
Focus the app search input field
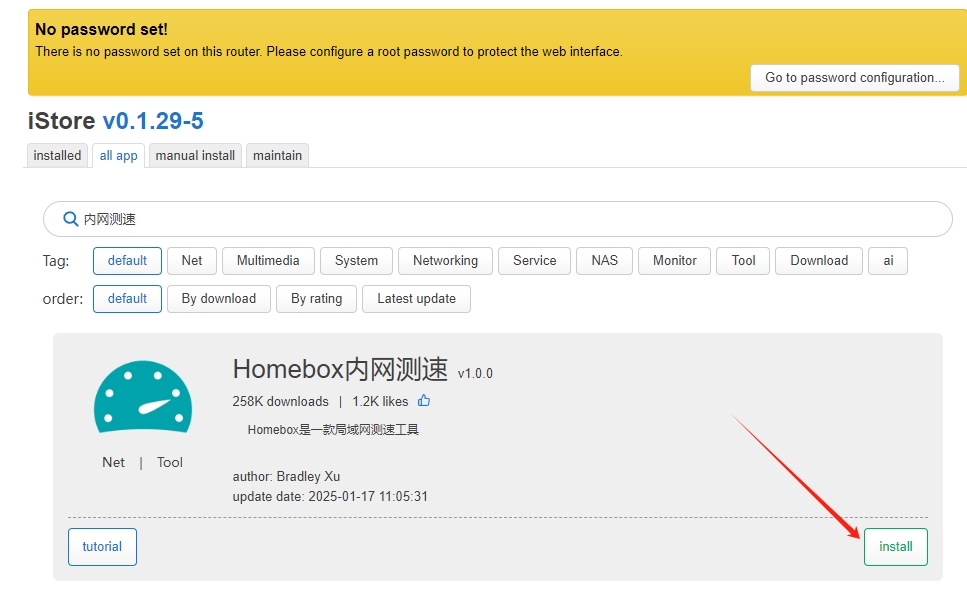(498, 219)
